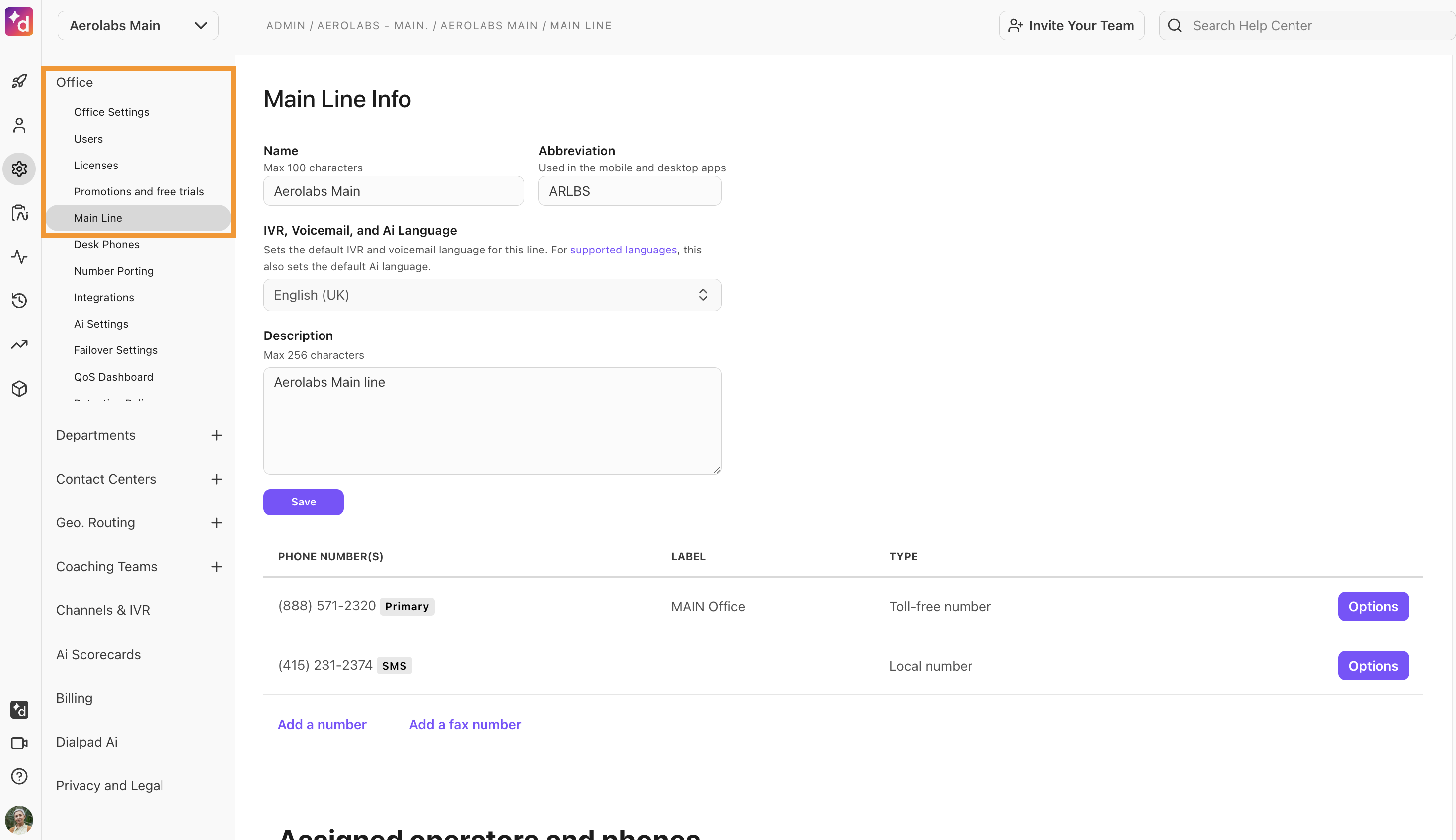Click the search magnifier icon
1456x840 pixels.
1175,26
